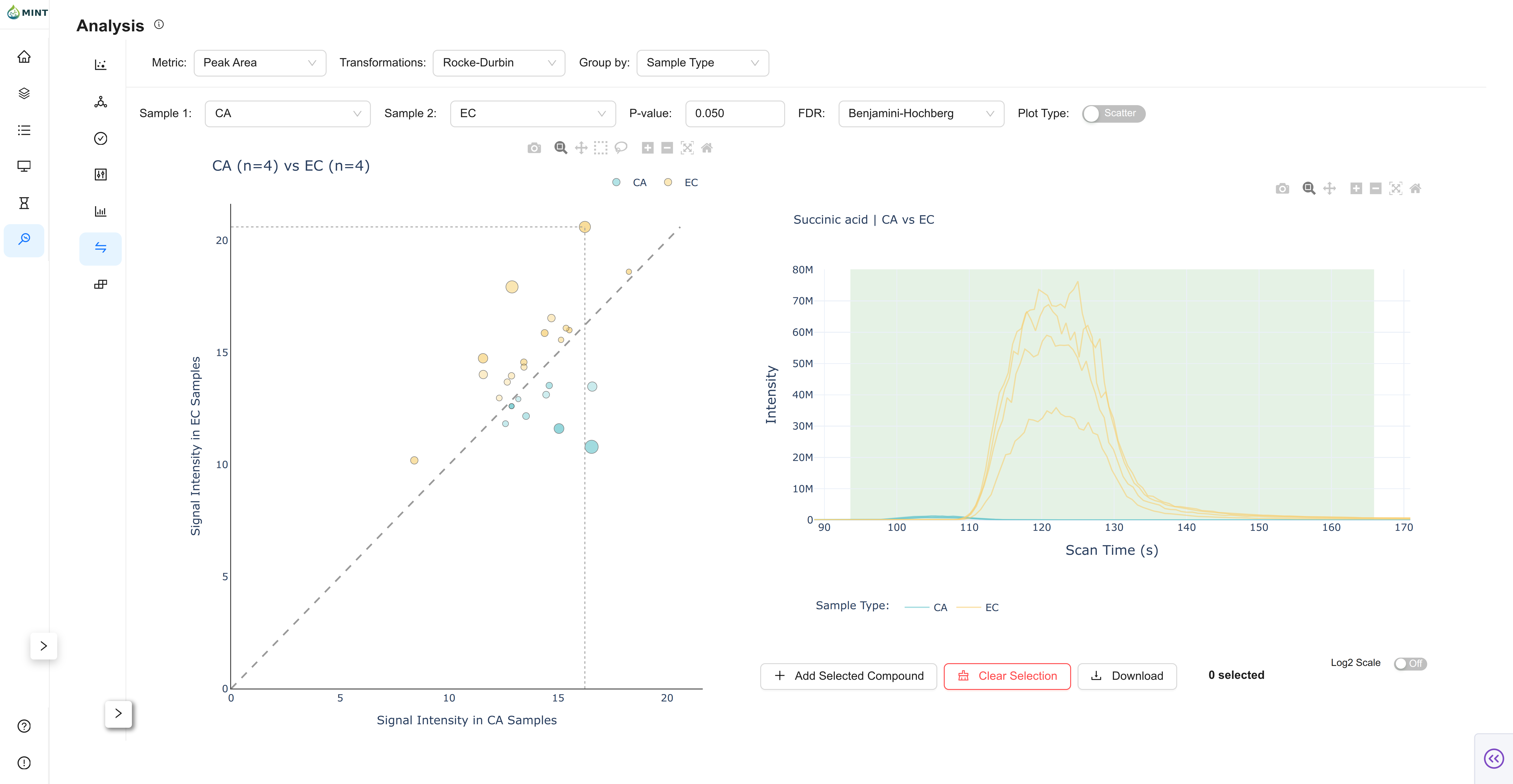This screenshot has width=1513, height=784.
Task: Open the layers stack sidebar icon
Action: [x=24, y=93]
